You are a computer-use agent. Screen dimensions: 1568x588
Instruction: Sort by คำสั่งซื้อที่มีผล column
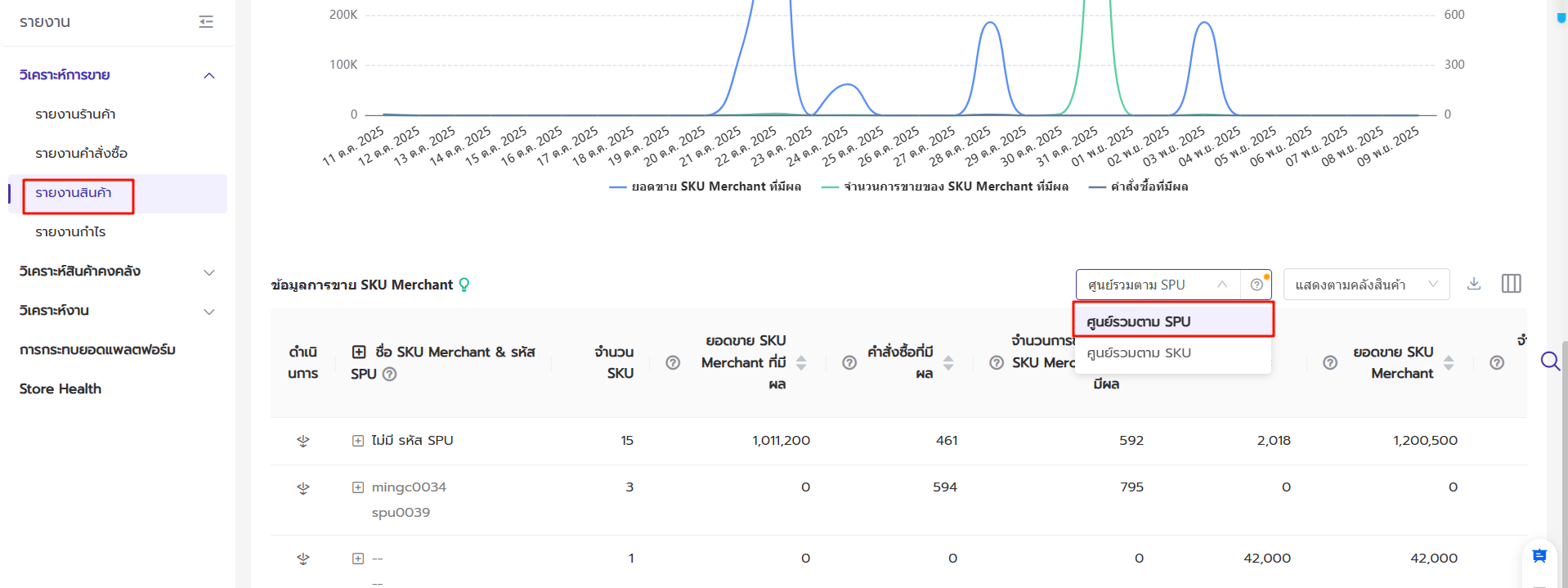(948, 362)
